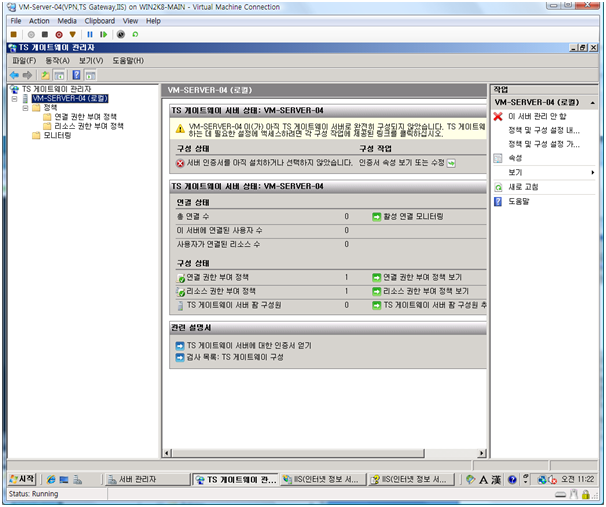The height and width of the screenshot is (507, 606).
Task: Click the green arrow after 인증서 속성 link
Action: coord(451,163)
